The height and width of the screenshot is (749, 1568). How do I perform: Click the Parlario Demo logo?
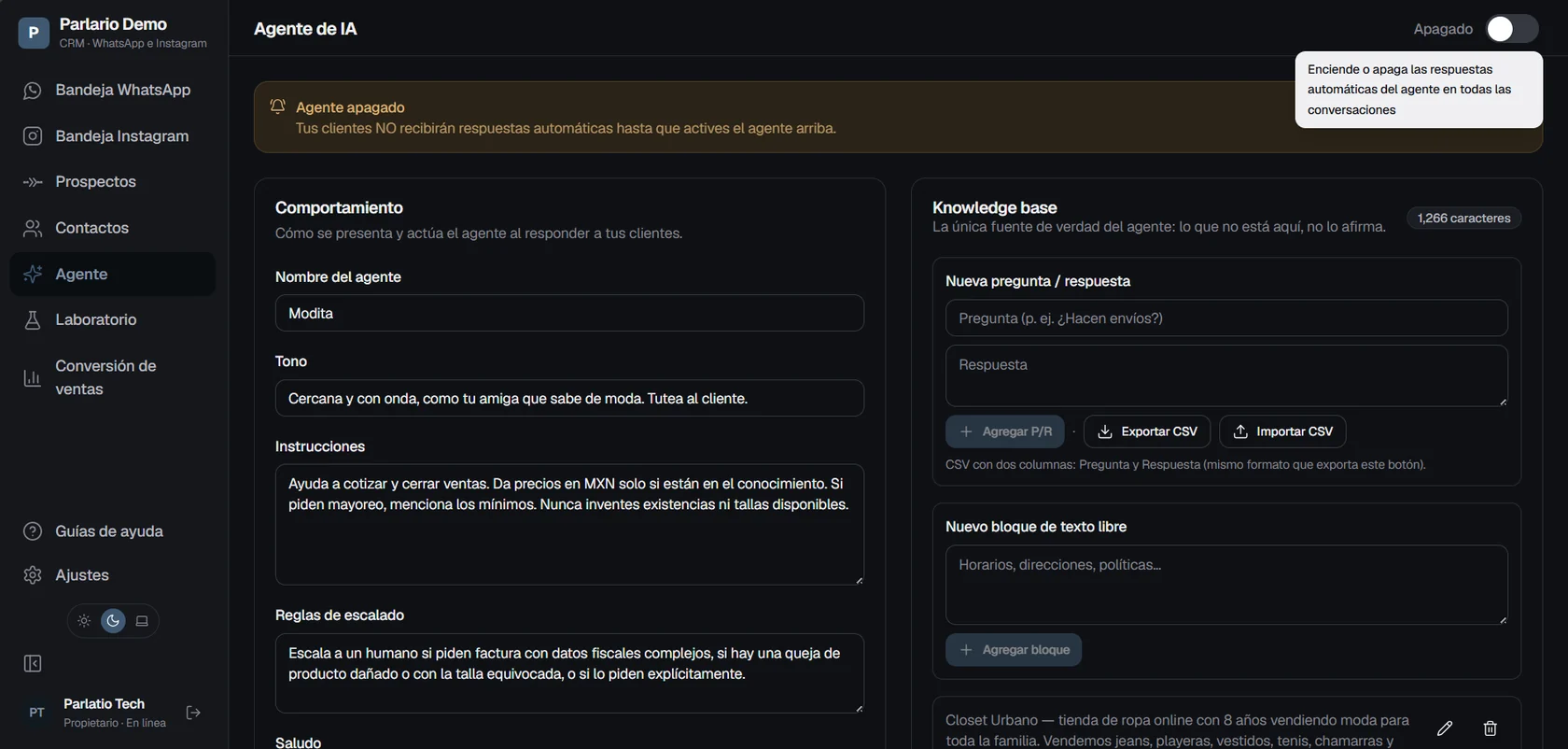pos(34,33)
